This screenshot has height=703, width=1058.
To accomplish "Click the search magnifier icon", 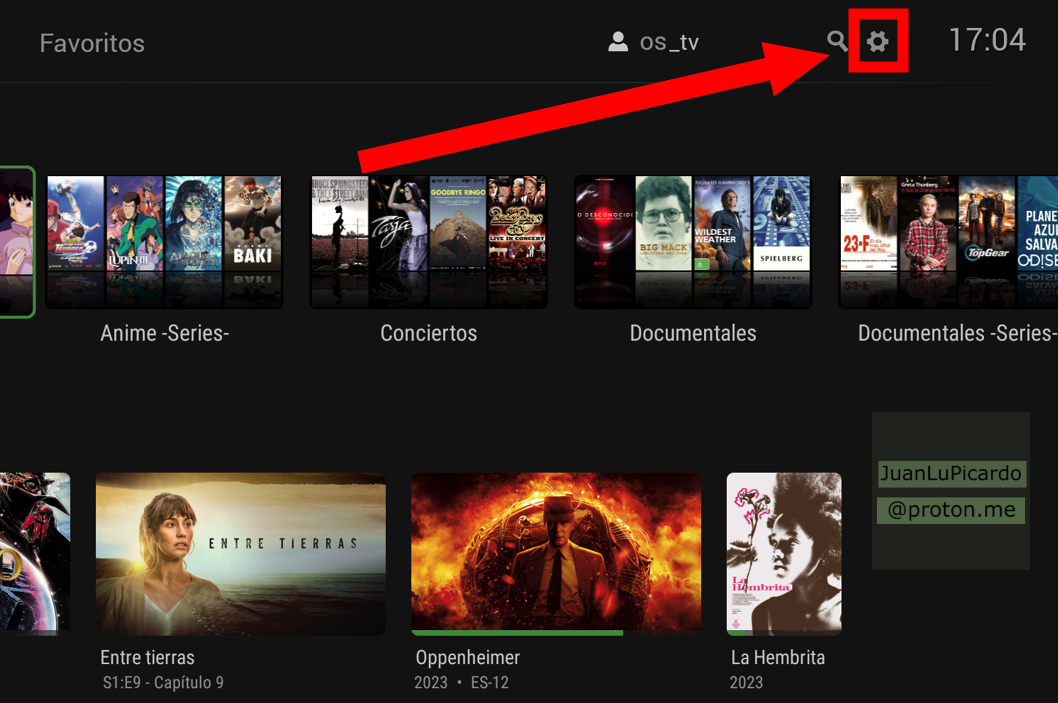I will pyautogui.click(x=837, y=41).
